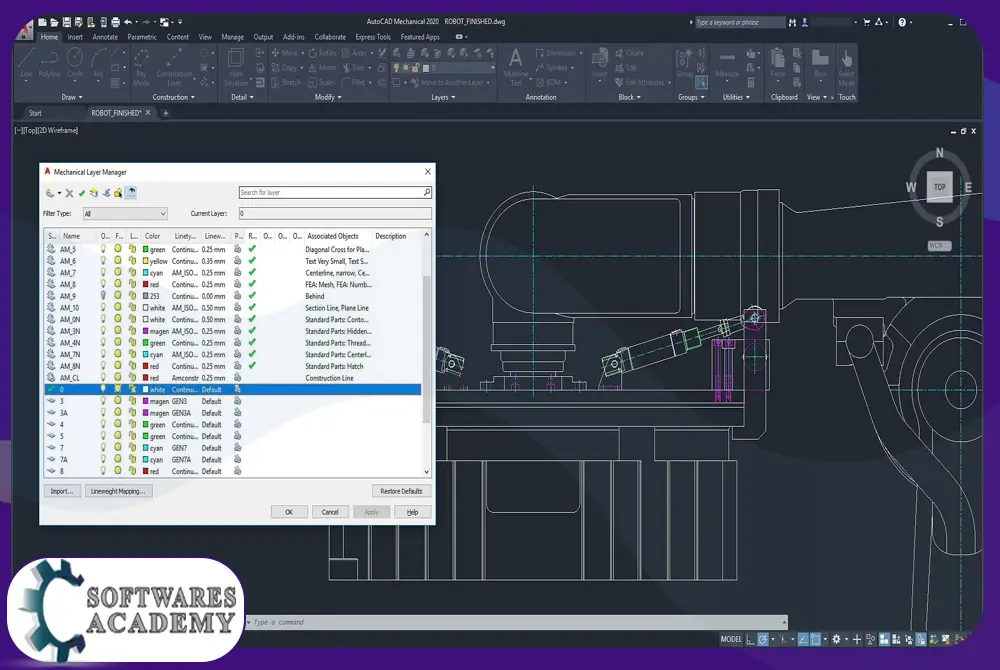Click the Restore Defaults button
This screenshot has height=670, width=1000.
pyautogui.click(x=401, y=491)
